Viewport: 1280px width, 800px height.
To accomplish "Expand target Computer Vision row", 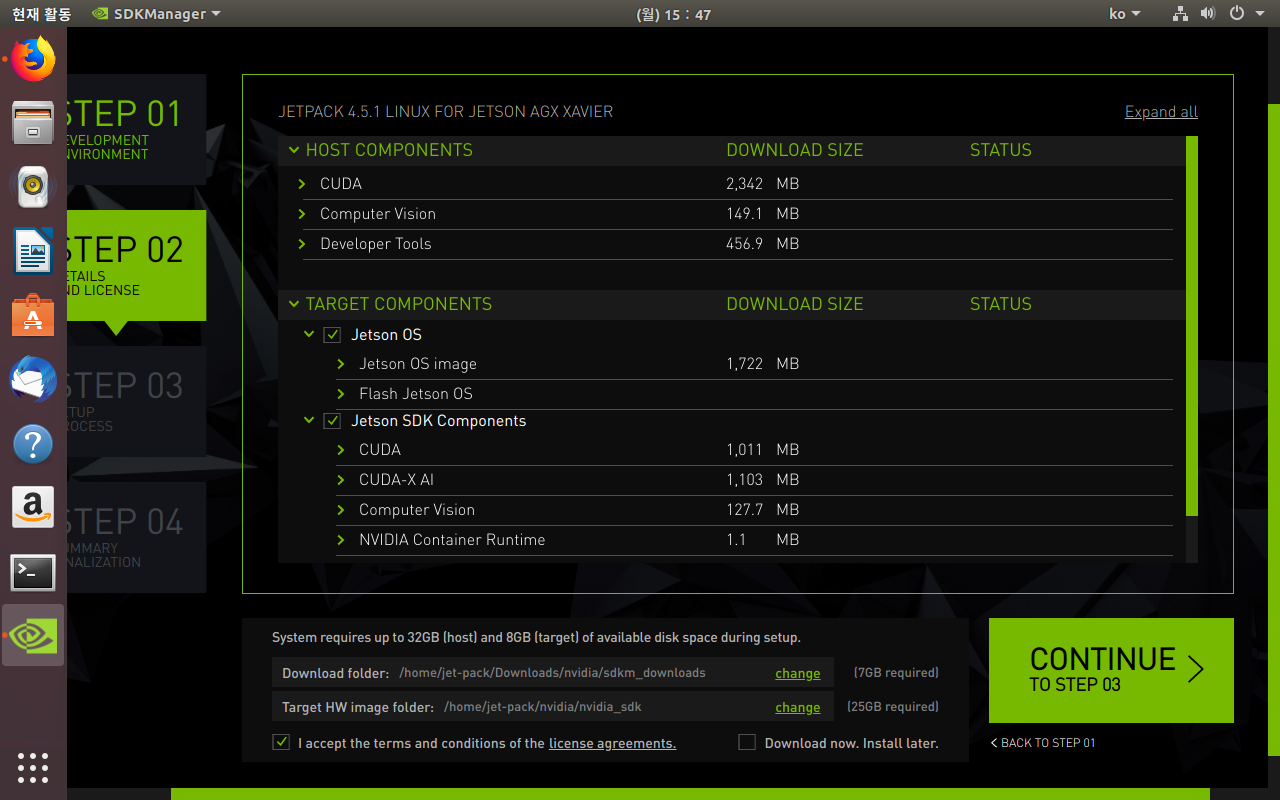I will (341, 510).
